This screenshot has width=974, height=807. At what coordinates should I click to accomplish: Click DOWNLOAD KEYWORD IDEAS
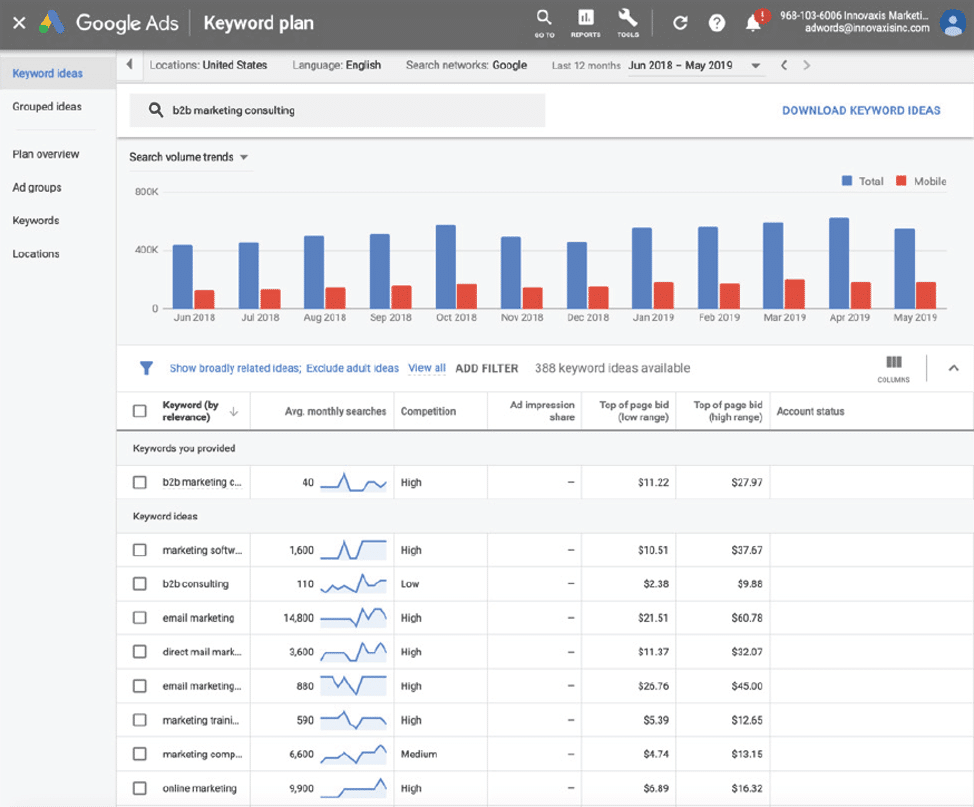pyautogui.click(x=861, y=111)
